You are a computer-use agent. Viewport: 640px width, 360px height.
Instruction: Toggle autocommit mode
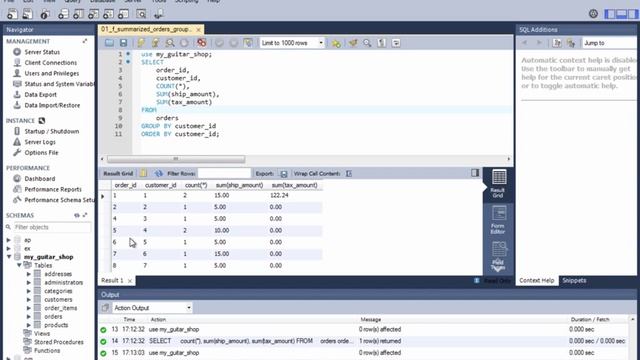248,43
